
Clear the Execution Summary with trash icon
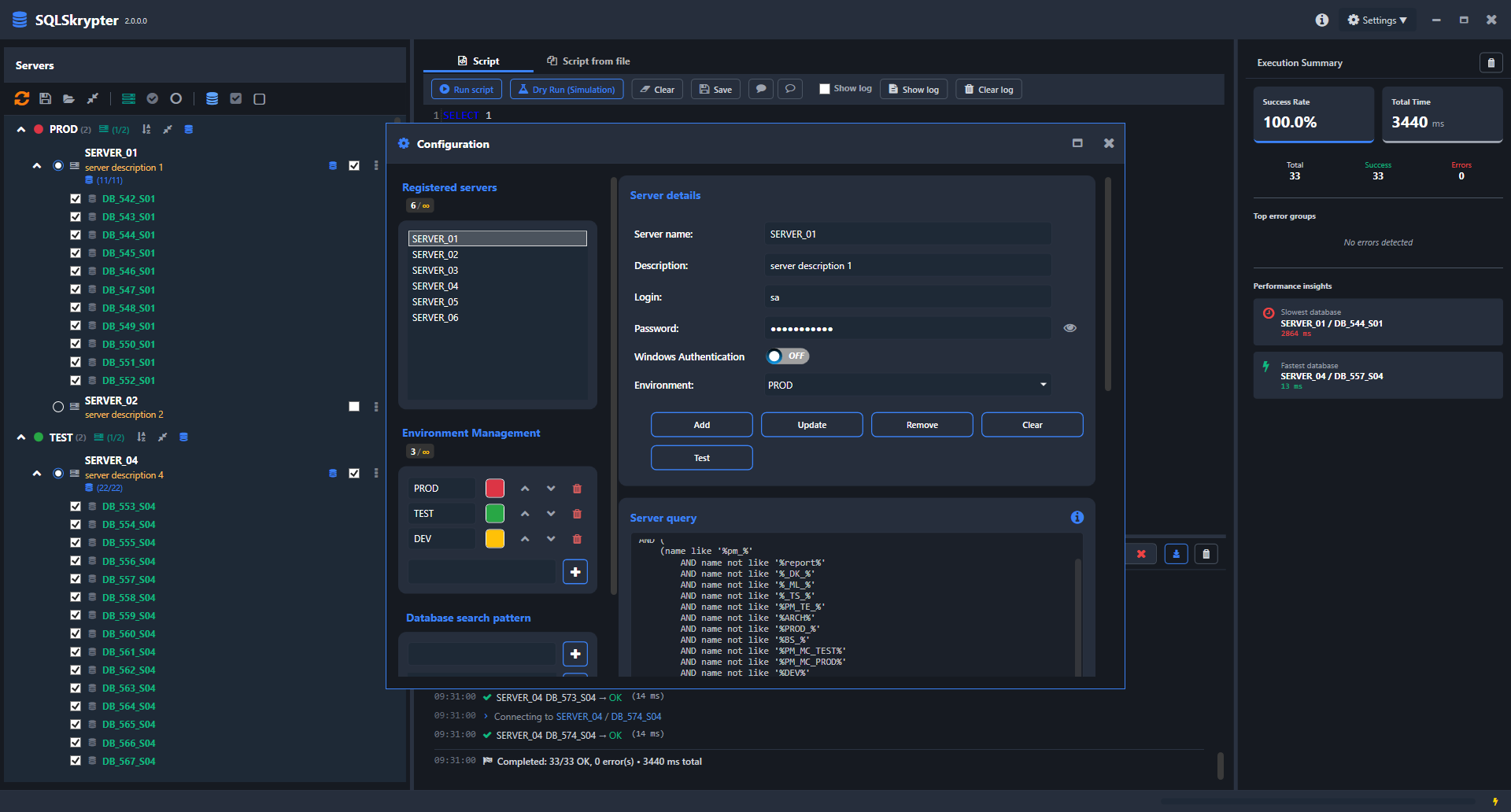click(x=1491, y=63)
